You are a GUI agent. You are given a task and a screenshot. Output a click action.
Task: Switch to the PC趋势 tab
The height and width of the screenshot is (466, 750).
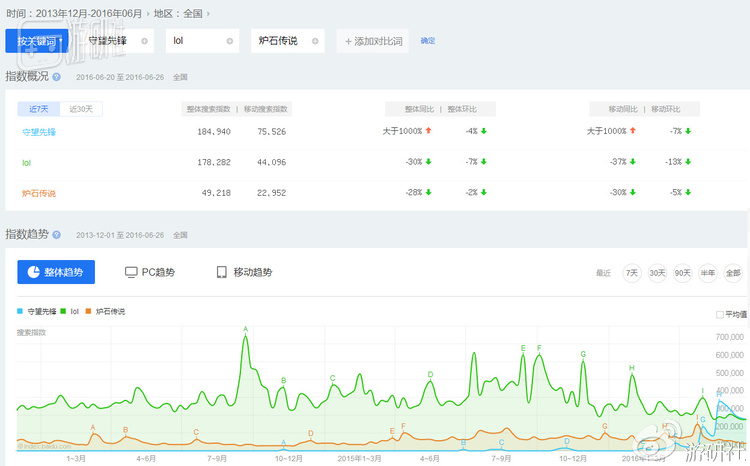(150, 272)
